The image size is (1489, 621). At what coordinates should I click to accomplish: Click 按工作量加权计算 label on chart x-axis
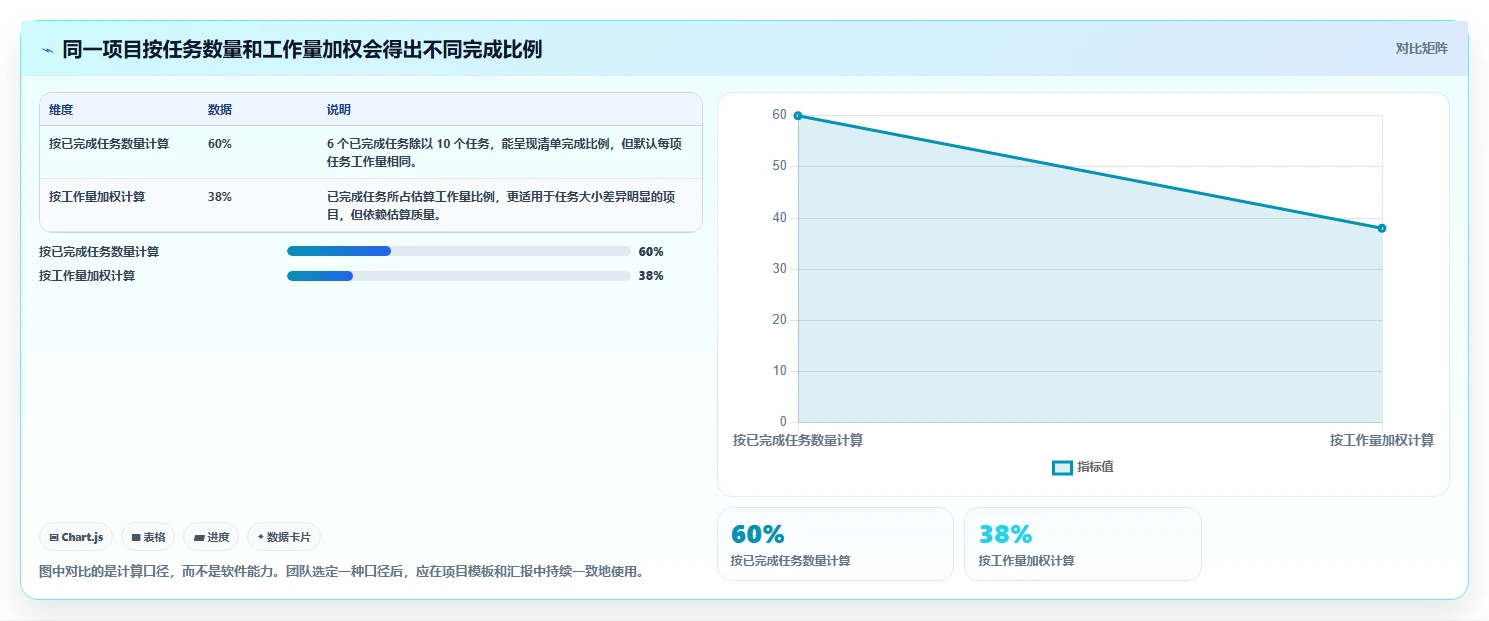point(1382,441)
